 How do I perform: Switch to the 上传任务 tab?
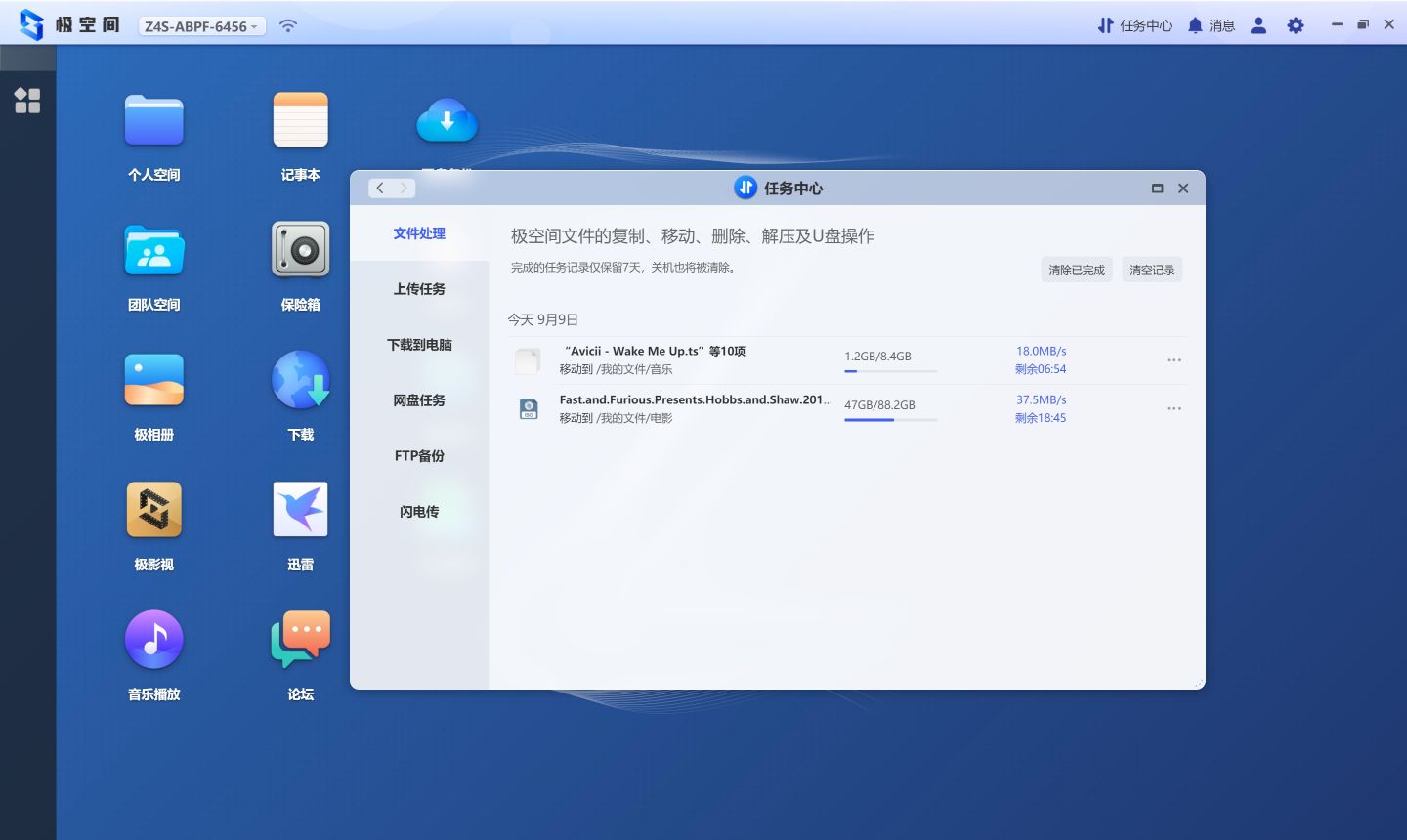[419, 288]
